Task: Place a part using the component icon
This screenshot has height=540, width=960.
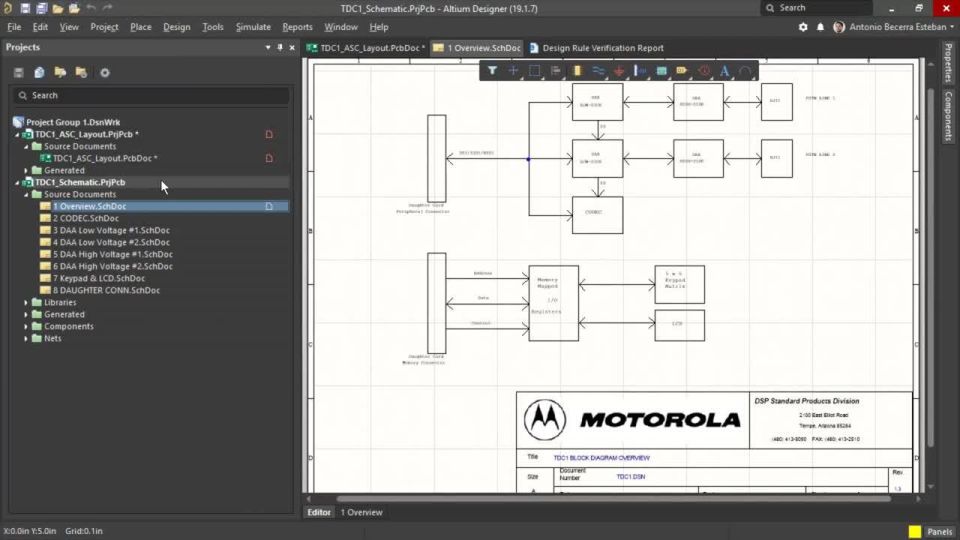Action: pos(577,71)
